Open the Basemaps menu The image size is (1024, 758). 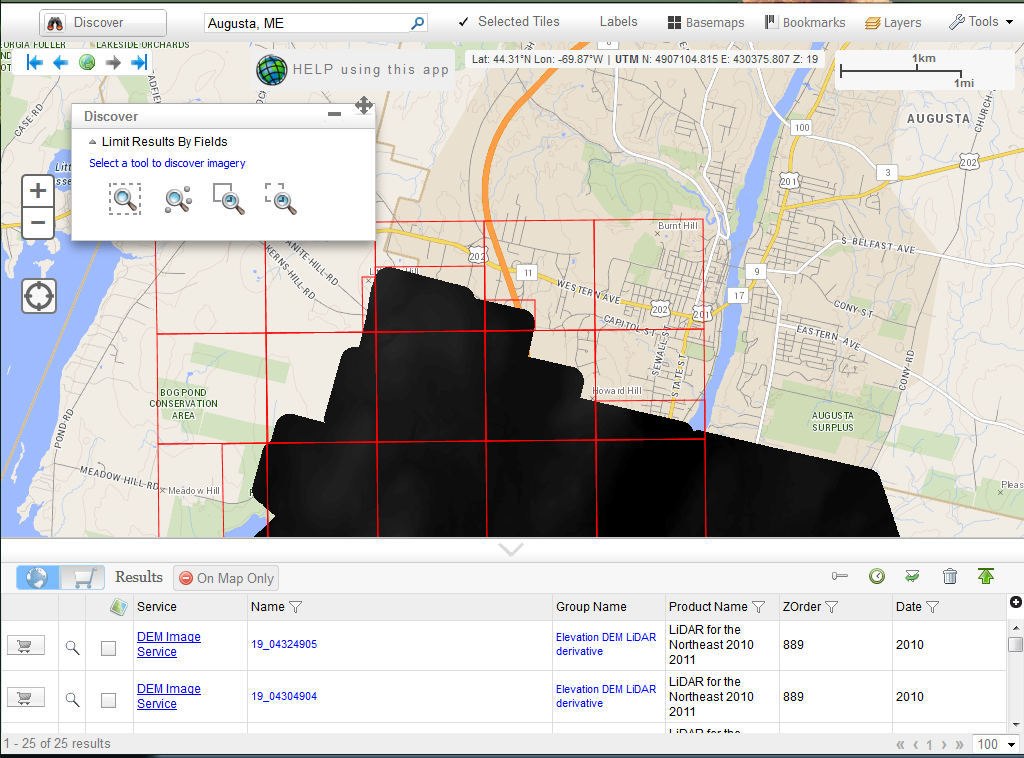coord(706,22)
